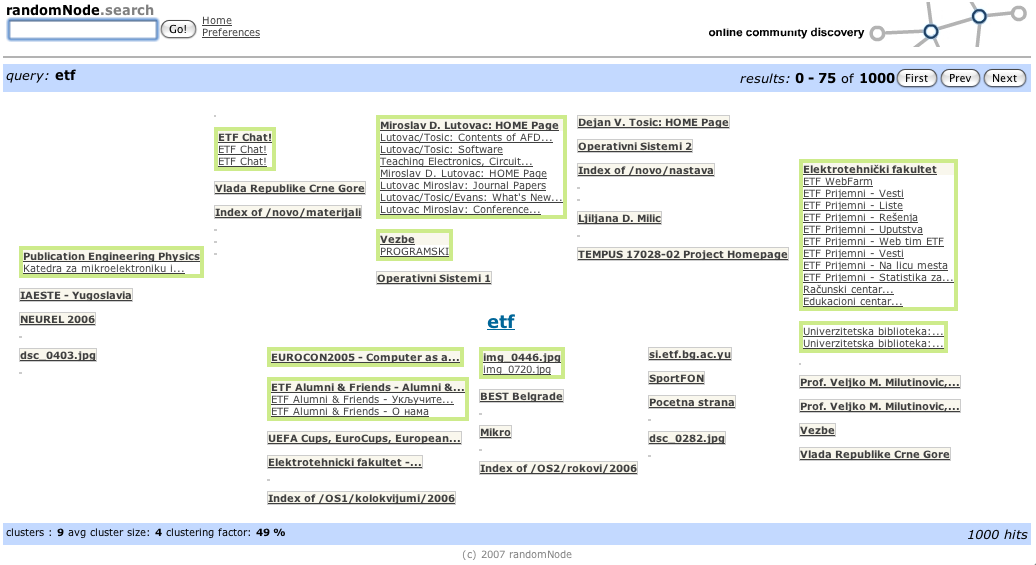
Task: Open Miroslav D. Lutovac: HOME Page heading
Action: click(469, 126)
